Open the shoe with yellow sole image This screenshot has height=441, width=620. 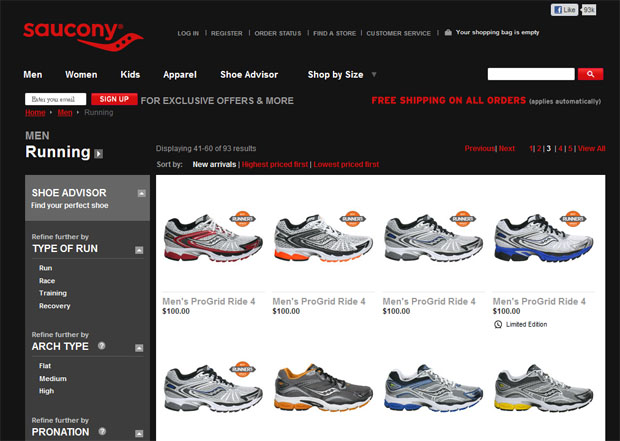(x=544, y=388)
